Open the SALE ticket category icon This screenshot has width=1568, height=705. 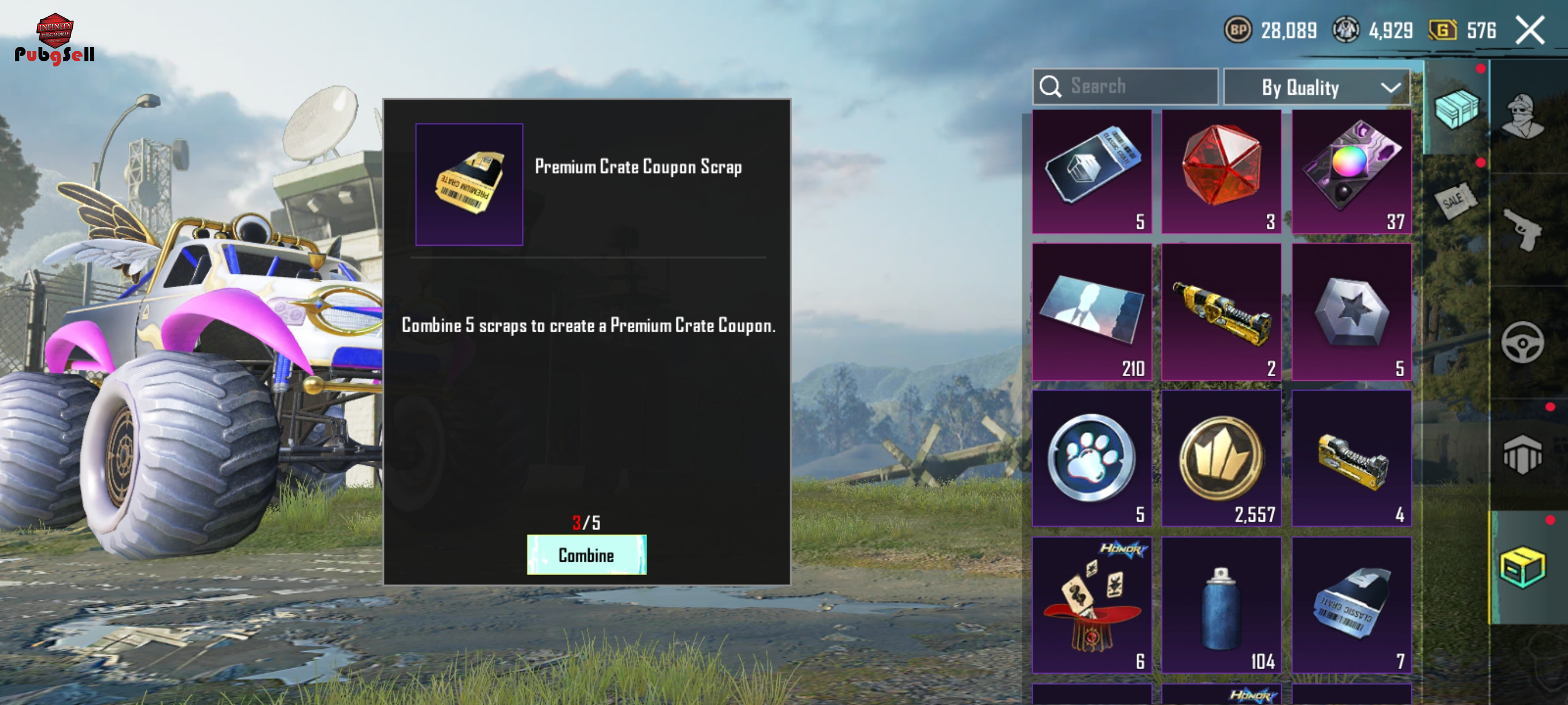tap(1456, 201)
